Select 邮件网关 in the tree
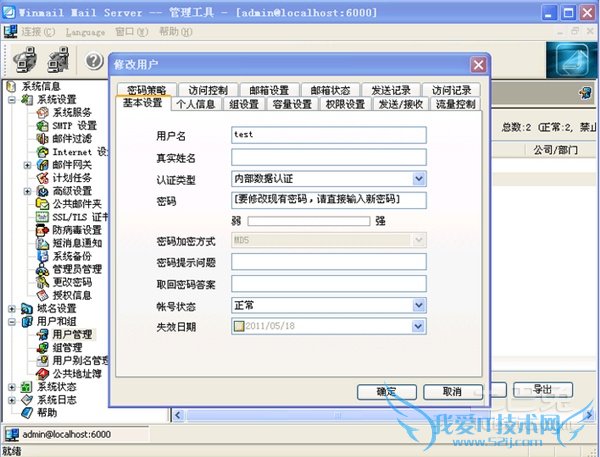This screenshot has height=457, width=600. [72, 165]
